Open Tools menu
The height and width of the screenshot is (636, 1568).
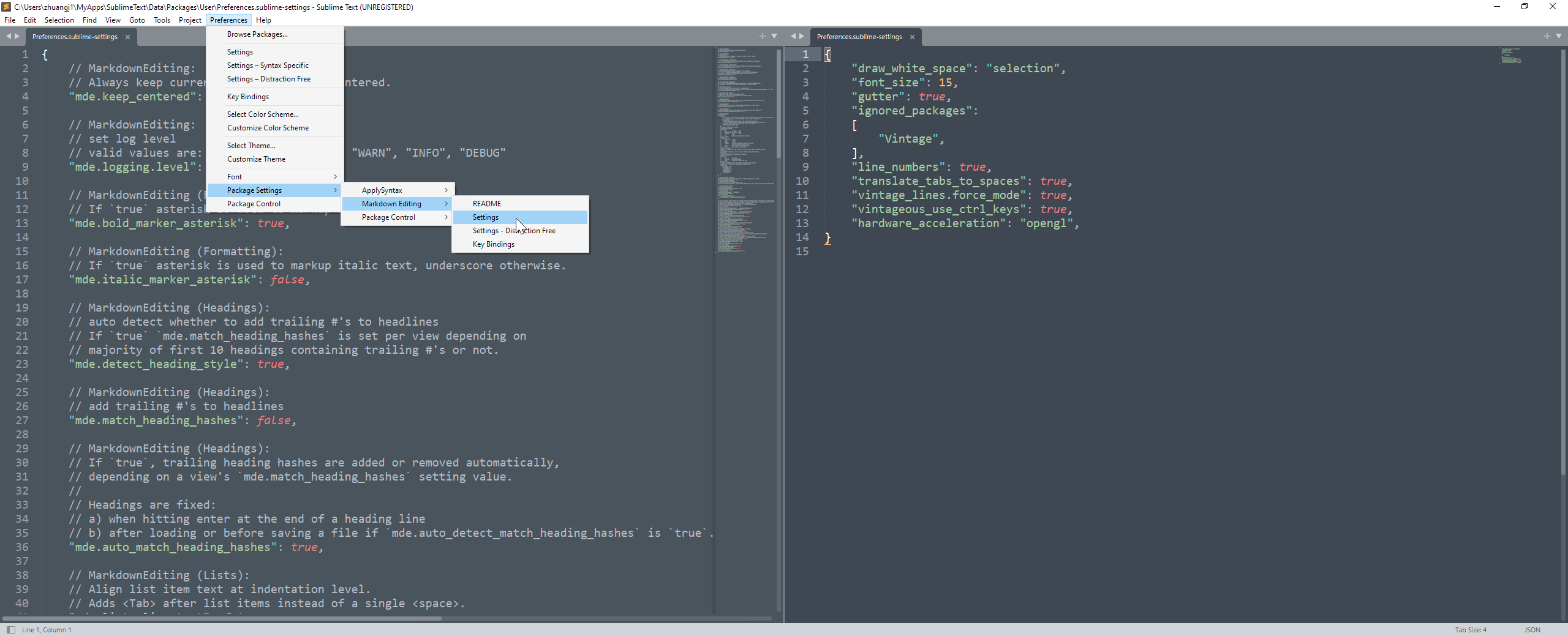pyautogui.click(x=162, y=20)
